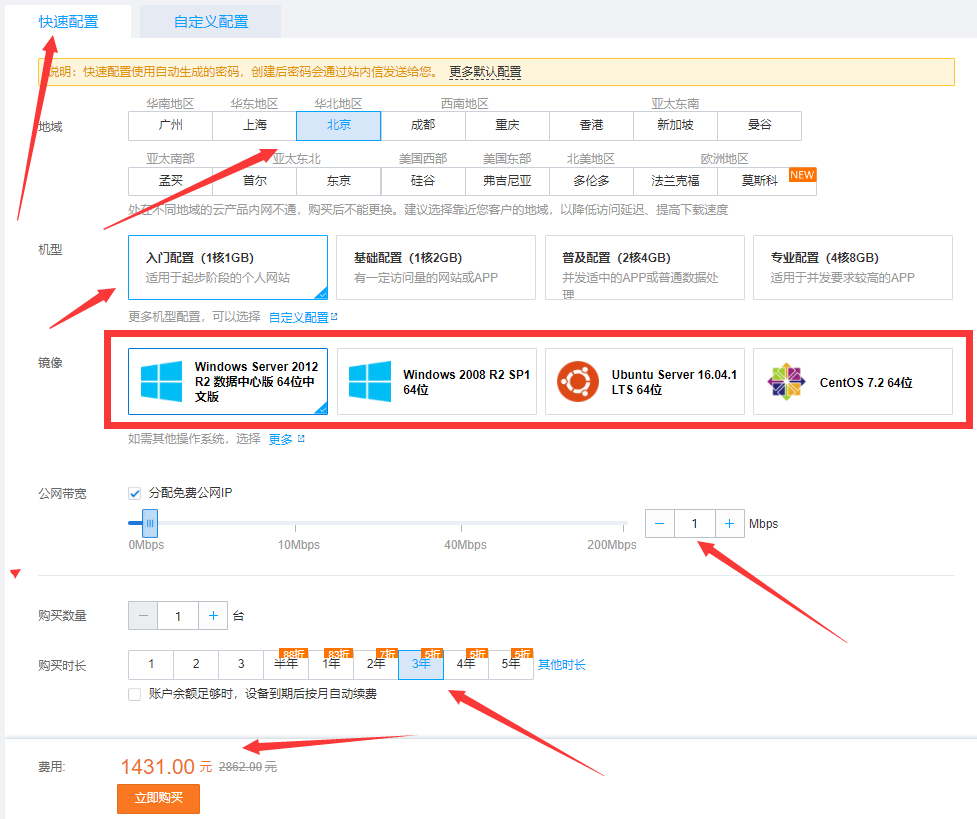The height and width of the screenshot is (819, 977).
Task: Enable auto-renew checkbox 账户余额足够时
Action: click(135, 694)
